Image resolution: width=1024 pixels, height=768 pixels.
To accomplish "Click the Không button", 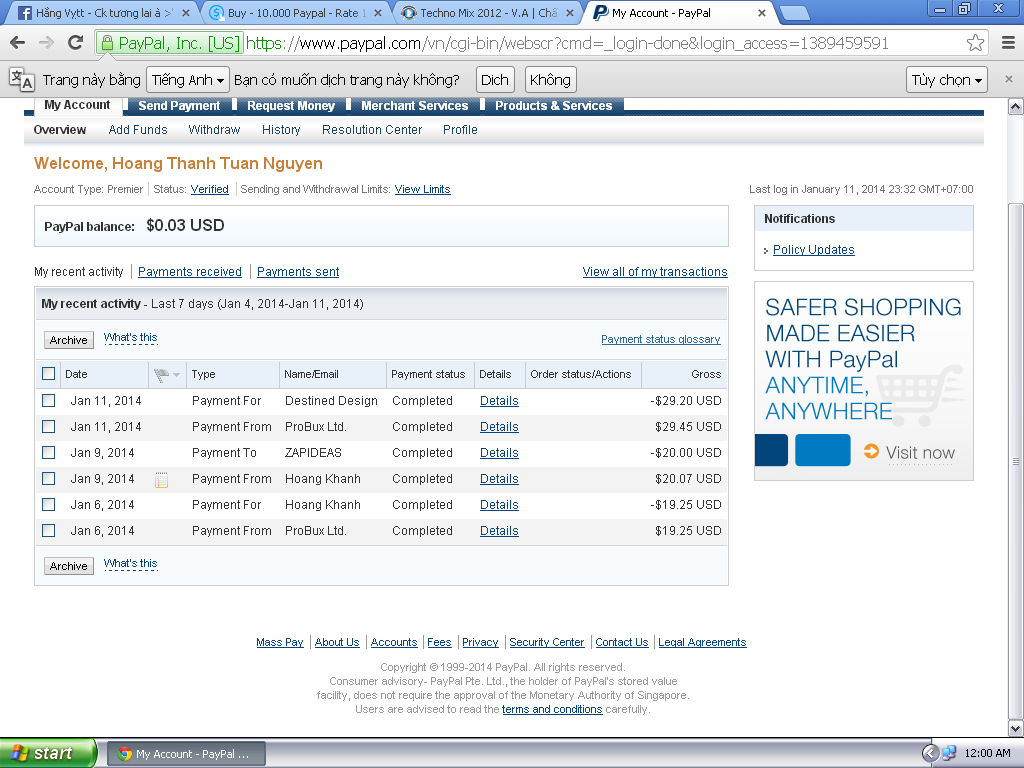I will (550, 80).
